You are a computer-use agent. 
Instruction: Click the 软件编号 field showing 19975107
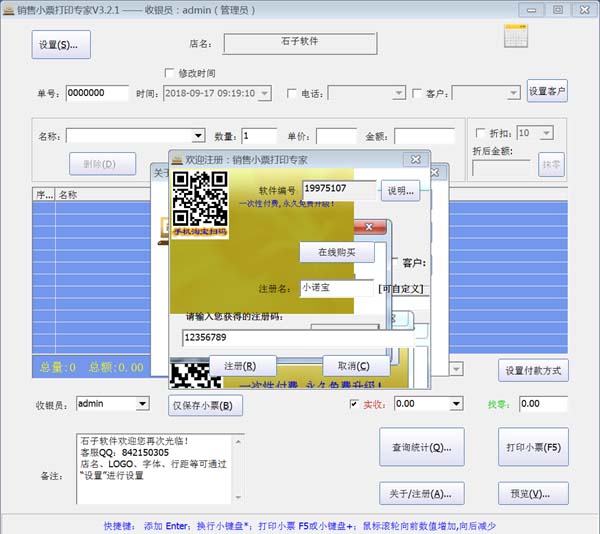[x=339, y=189]
